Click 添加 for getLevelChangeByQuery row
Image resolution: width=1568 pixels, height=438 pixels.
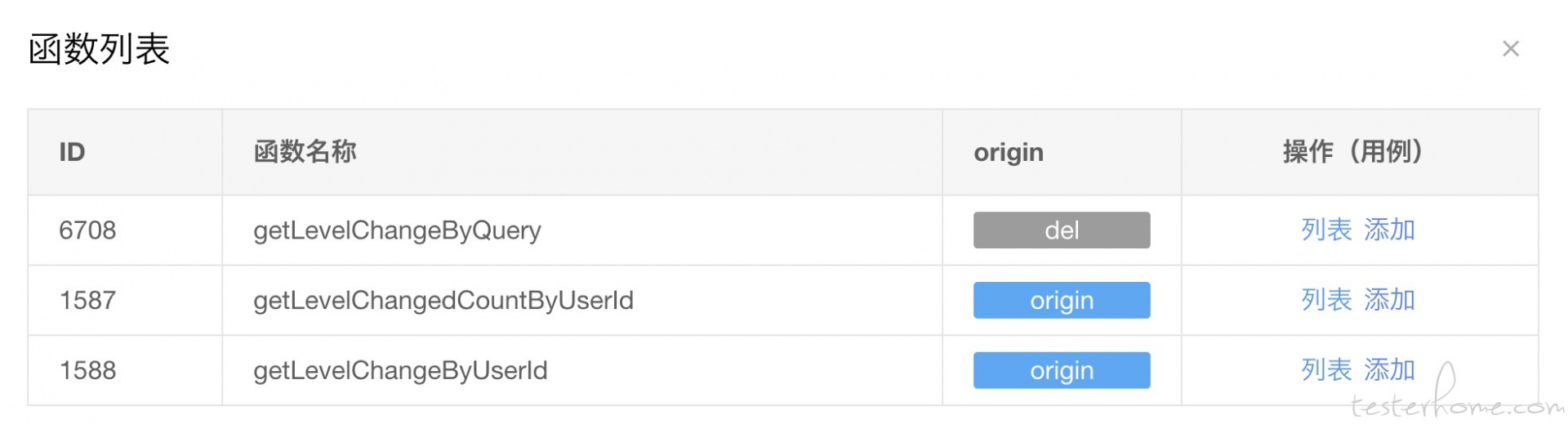1389,230
